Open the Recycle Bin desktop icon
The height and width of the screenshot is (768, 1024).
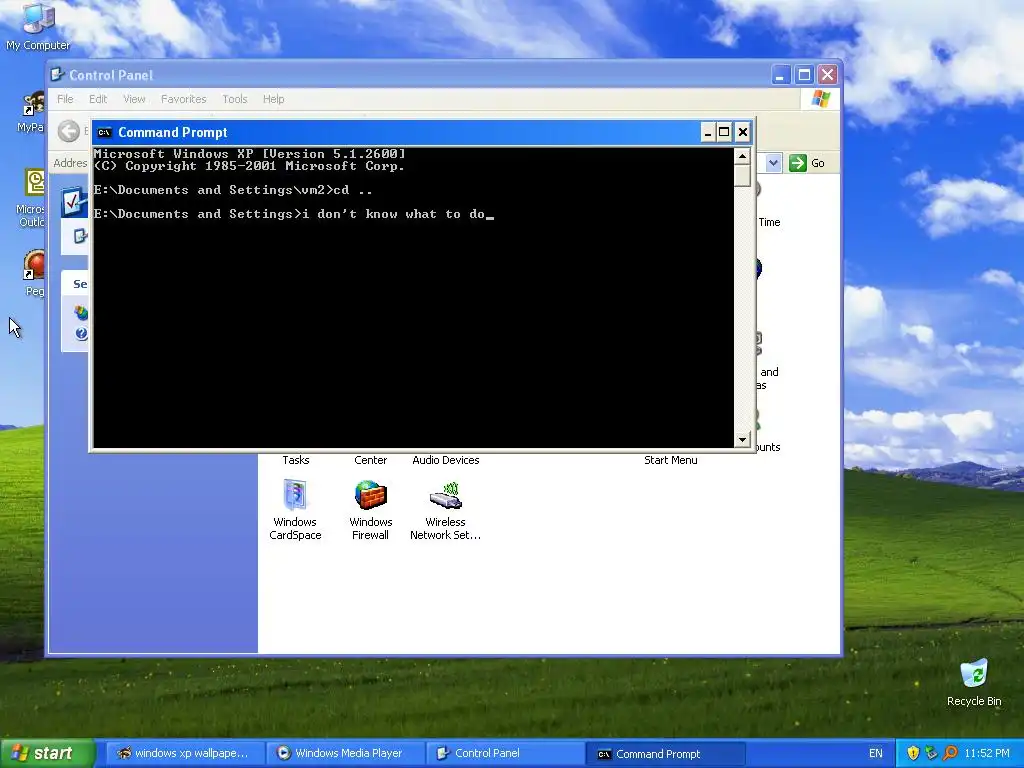(974, 682)
